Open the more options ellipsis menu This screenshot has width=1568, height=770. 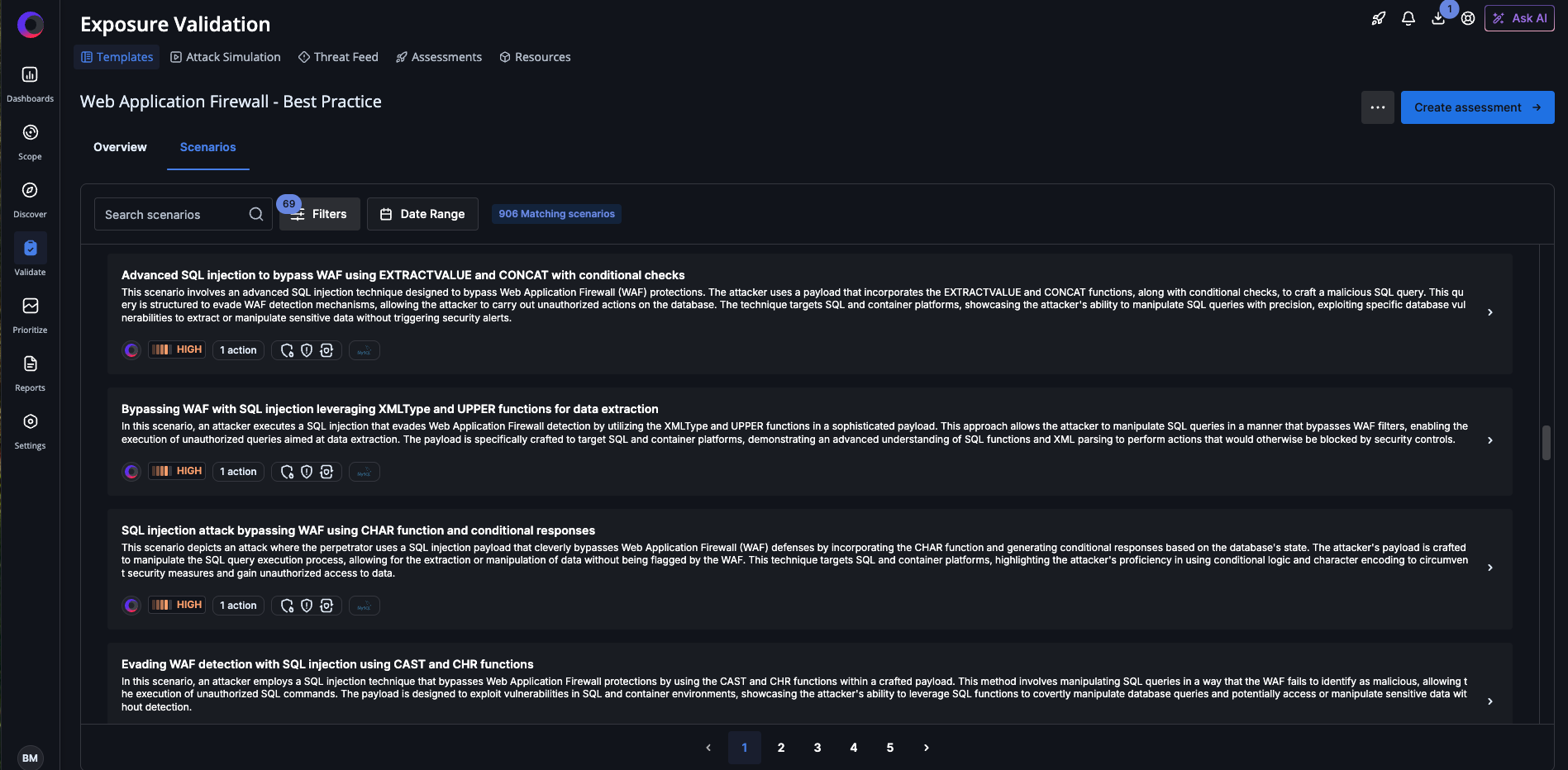pyautogui.click(x=1377, y=107)
